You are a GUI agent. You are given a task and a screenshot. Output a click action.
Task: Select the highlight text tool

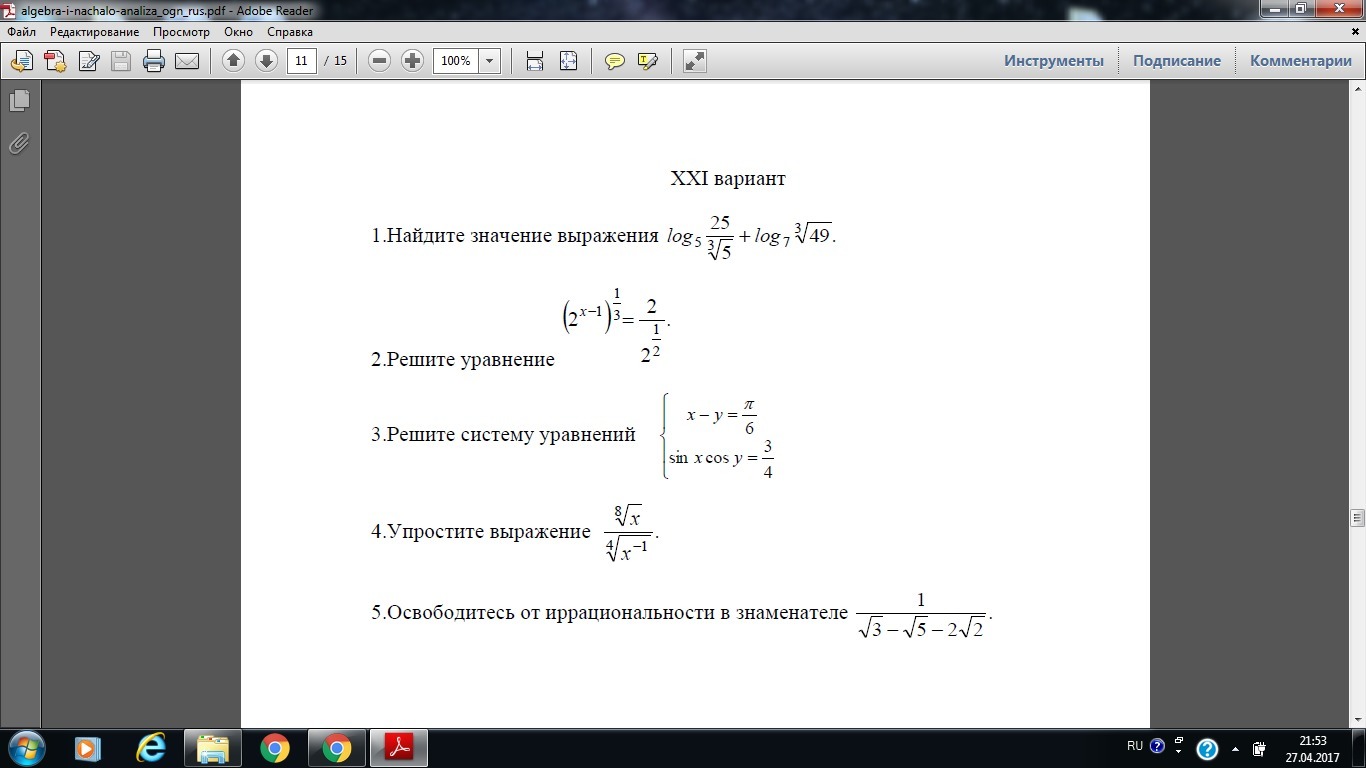[647, 61]
